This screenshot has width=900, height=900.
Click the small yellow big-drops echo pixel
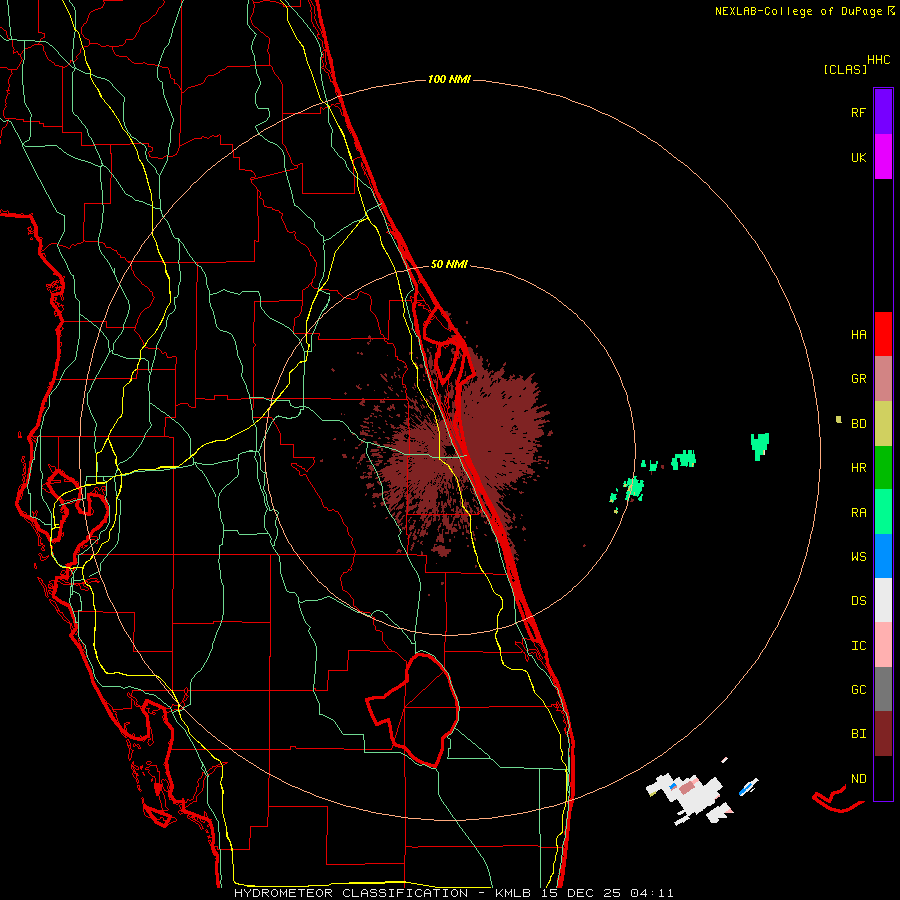tap(839, 420)
